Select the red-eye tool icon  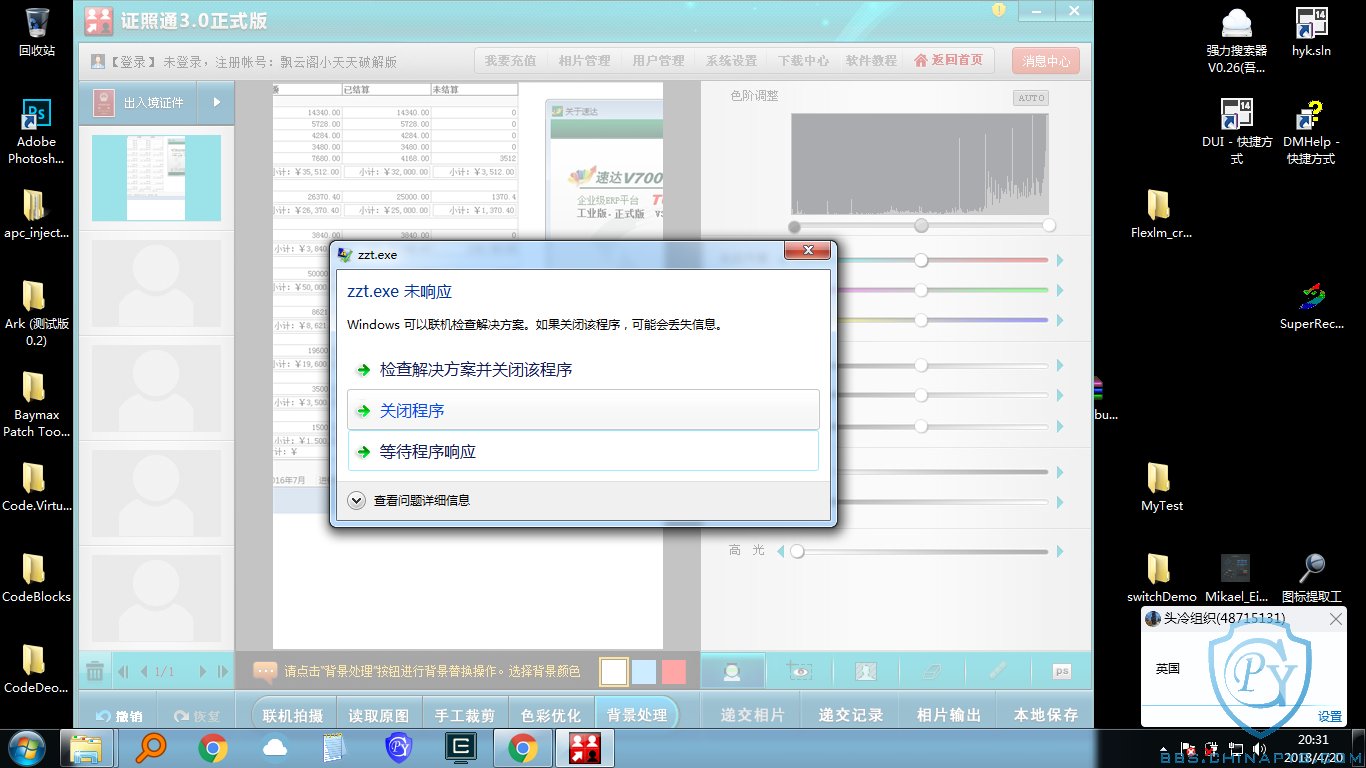point(799,672)
